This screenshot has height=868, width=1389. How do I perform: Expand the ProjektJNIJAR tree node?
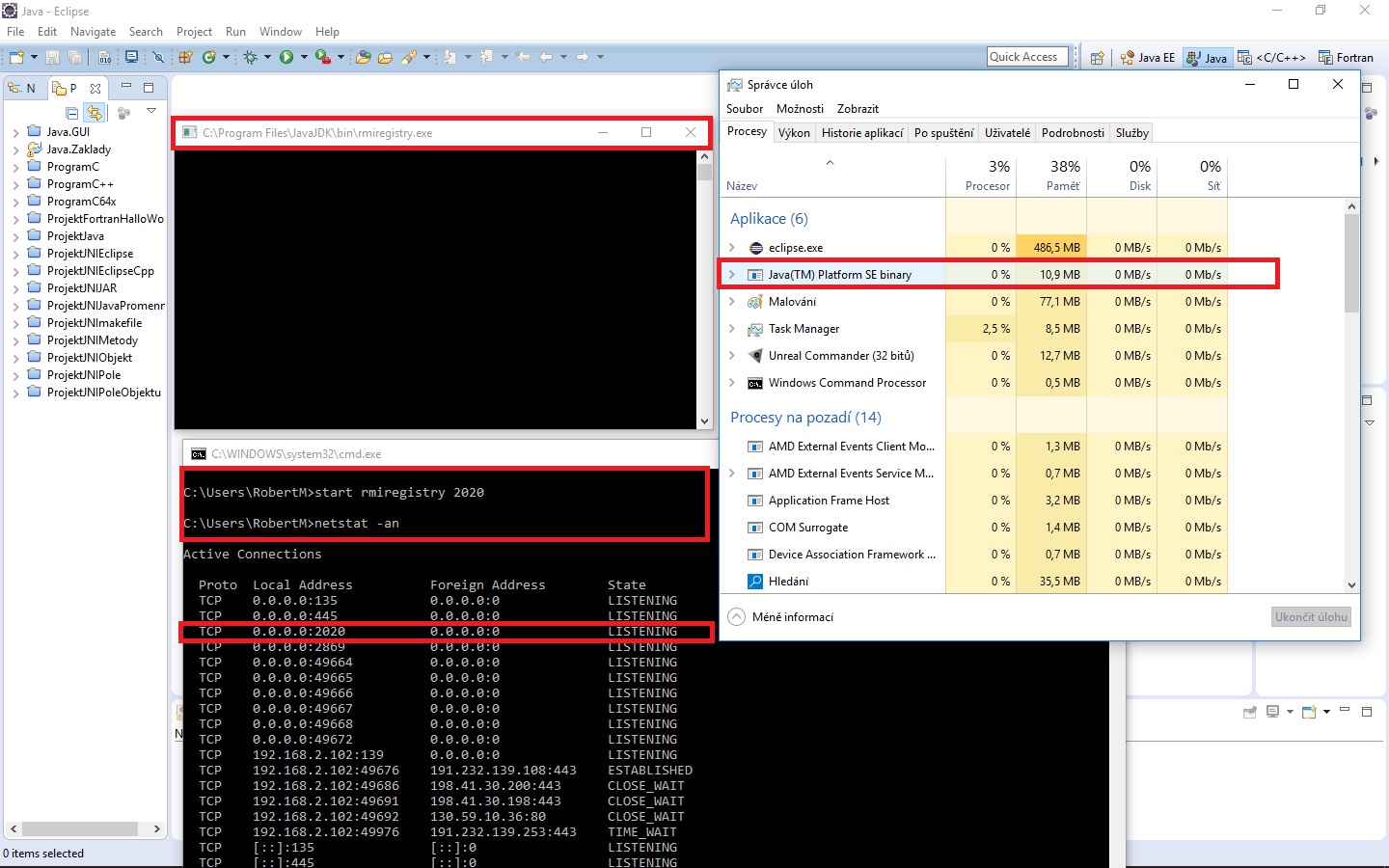[15, 287]
